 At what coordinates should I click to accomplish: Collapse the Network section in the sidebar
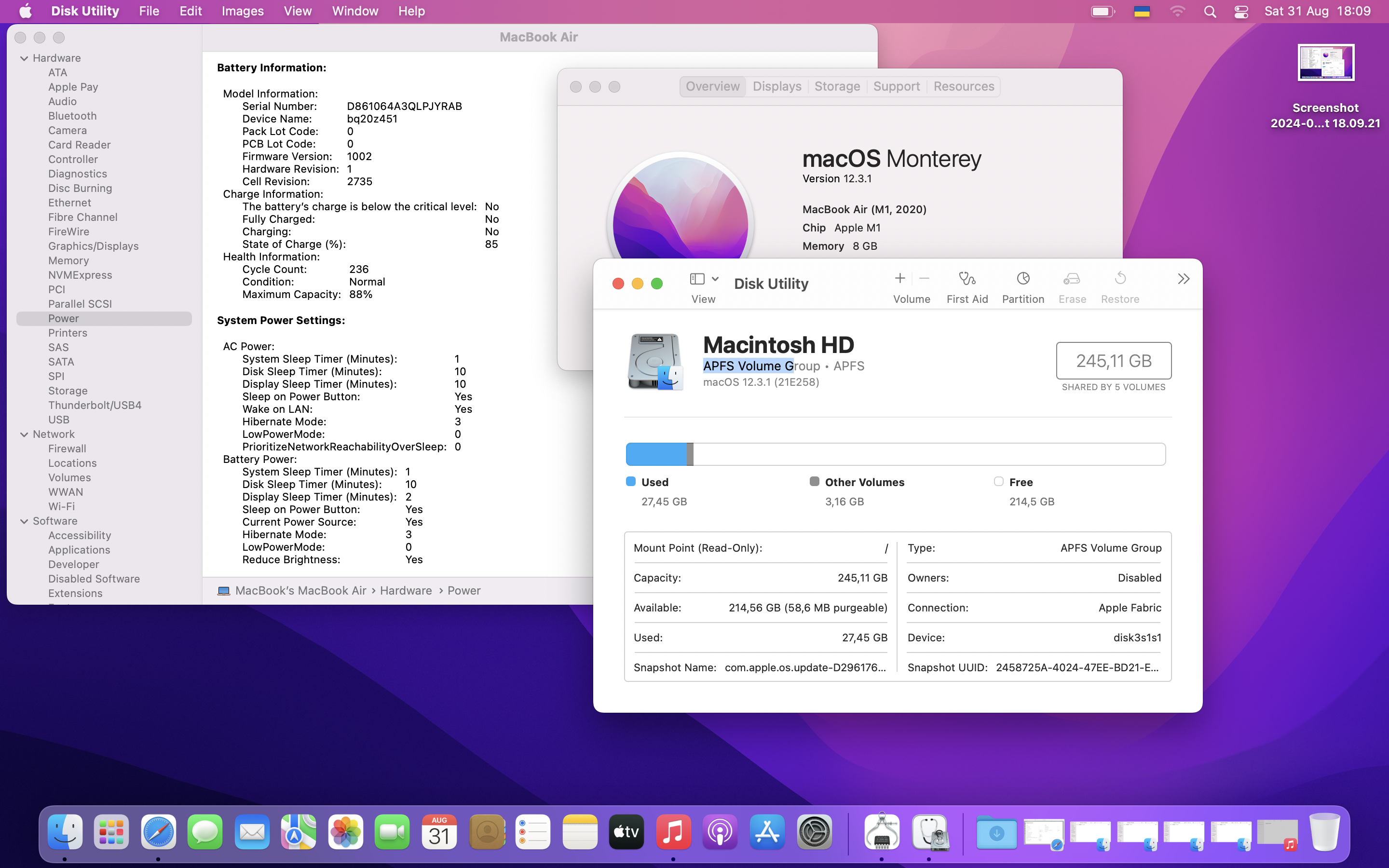[x=24, y=434]
